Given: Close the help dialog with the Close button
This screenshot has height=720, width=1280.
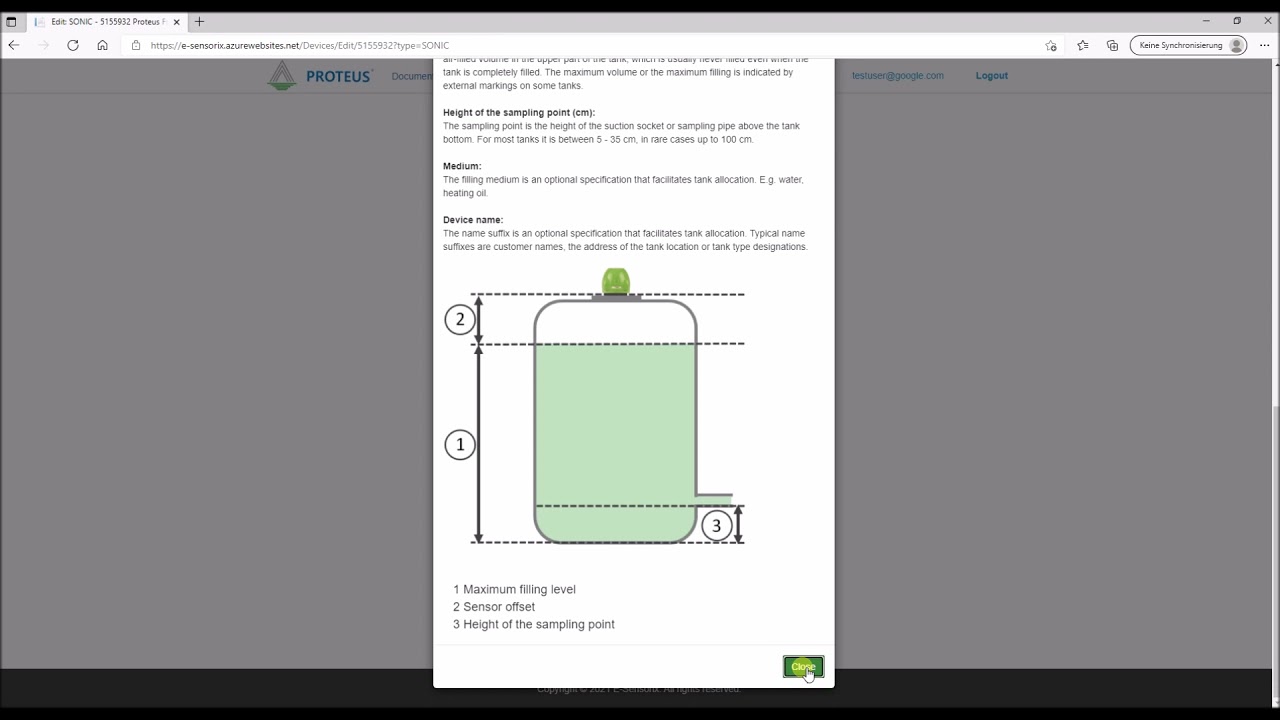Looking at the screenshot, I should [x=803, y=667].
